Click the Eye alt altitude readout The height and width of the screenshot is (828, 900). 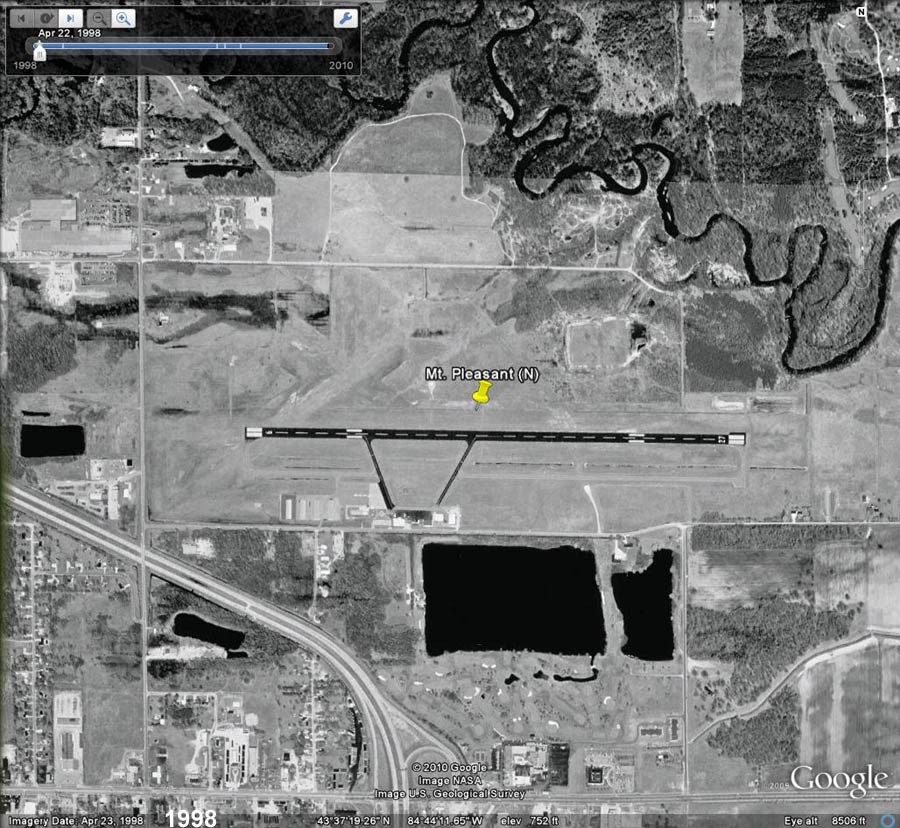(839, 820)
